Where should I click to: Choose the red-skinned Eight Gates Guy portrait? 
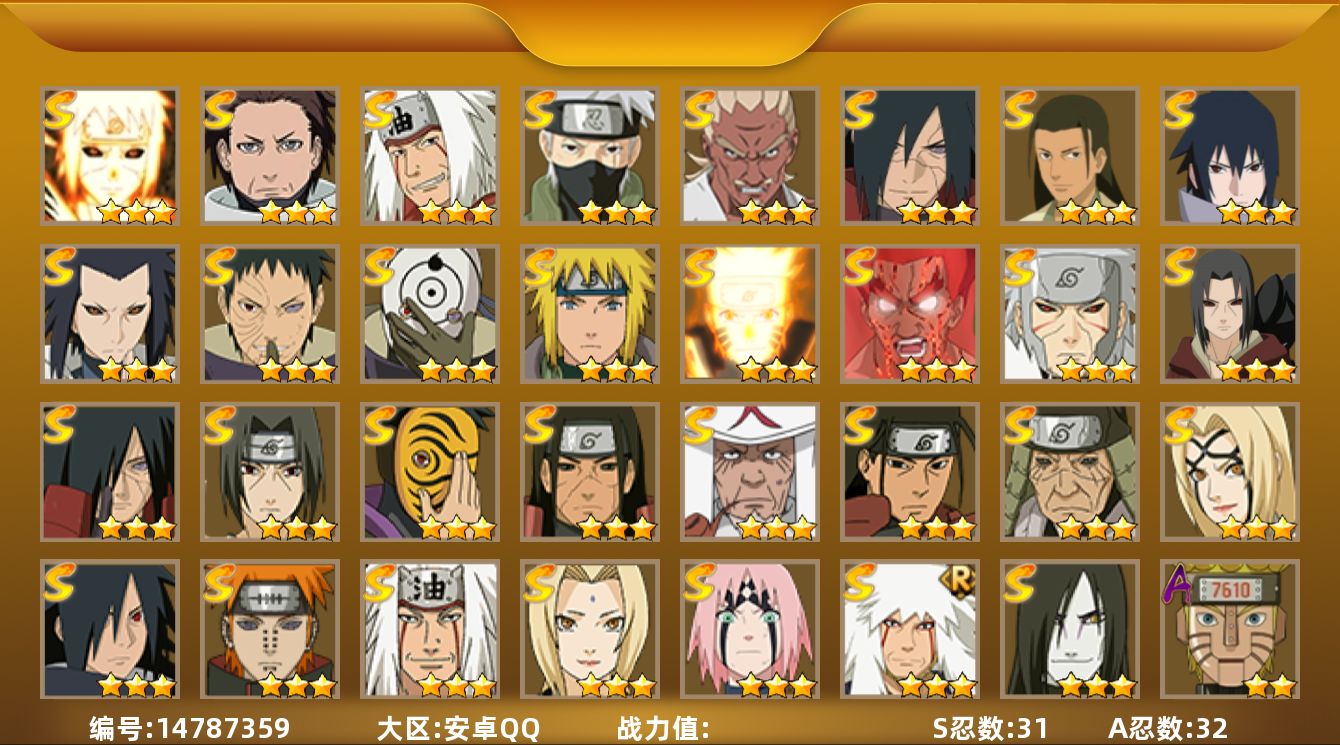[909, 314]
